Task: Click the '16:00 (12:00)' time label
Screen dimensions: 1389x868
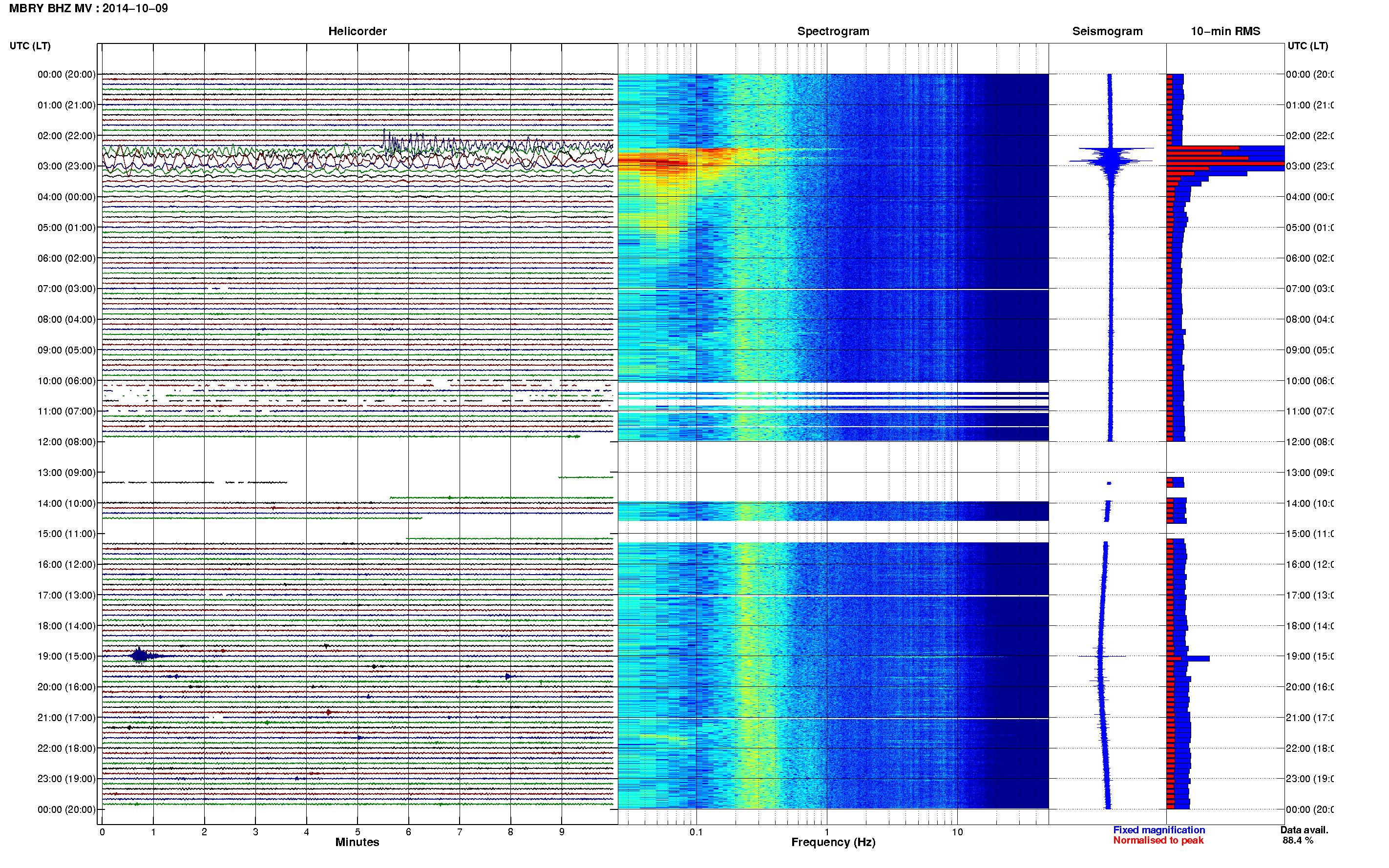Action: click(x=66, y=564)
